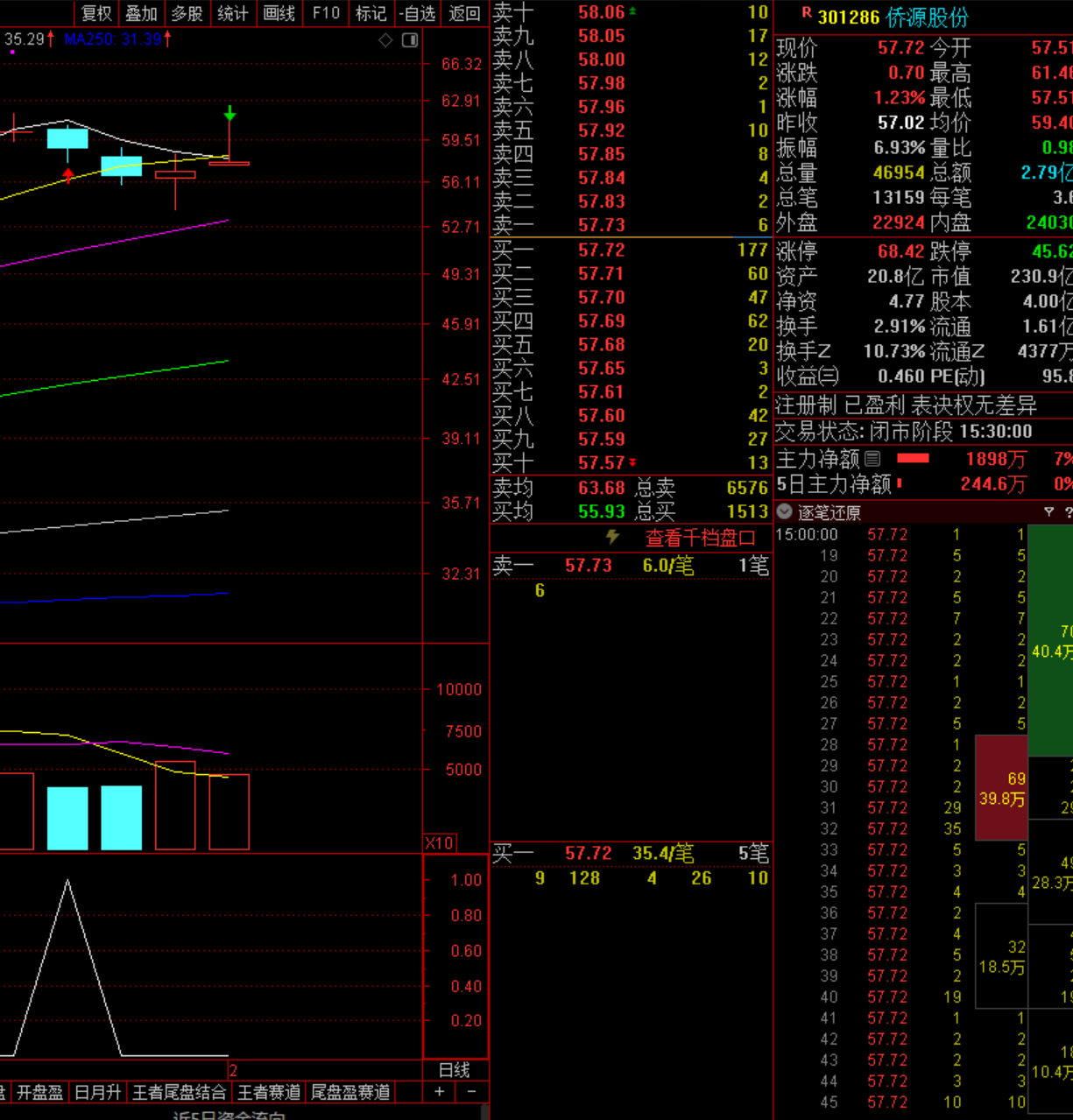1073x1120 pixels.
Task: Zoom out chart with minus button
Action: [x=471, y=1091]
